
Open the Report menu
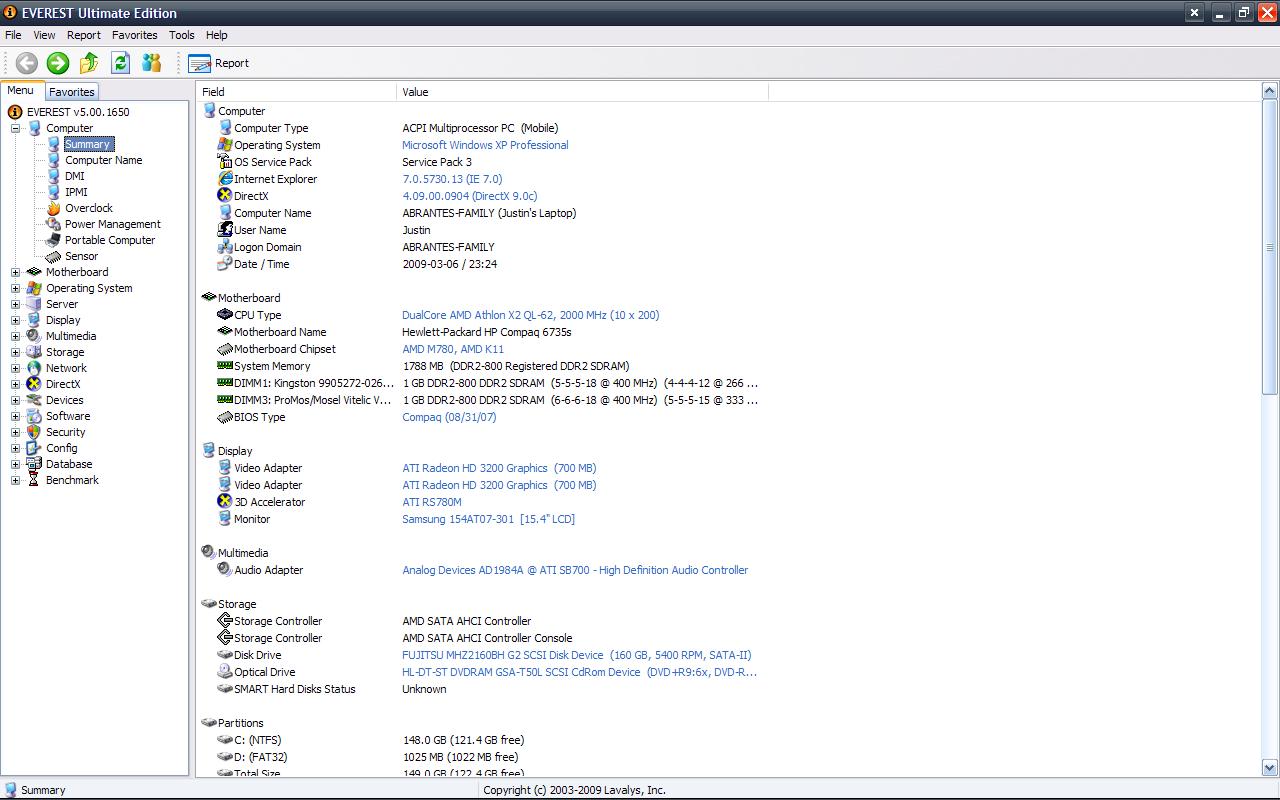(84, 35)
